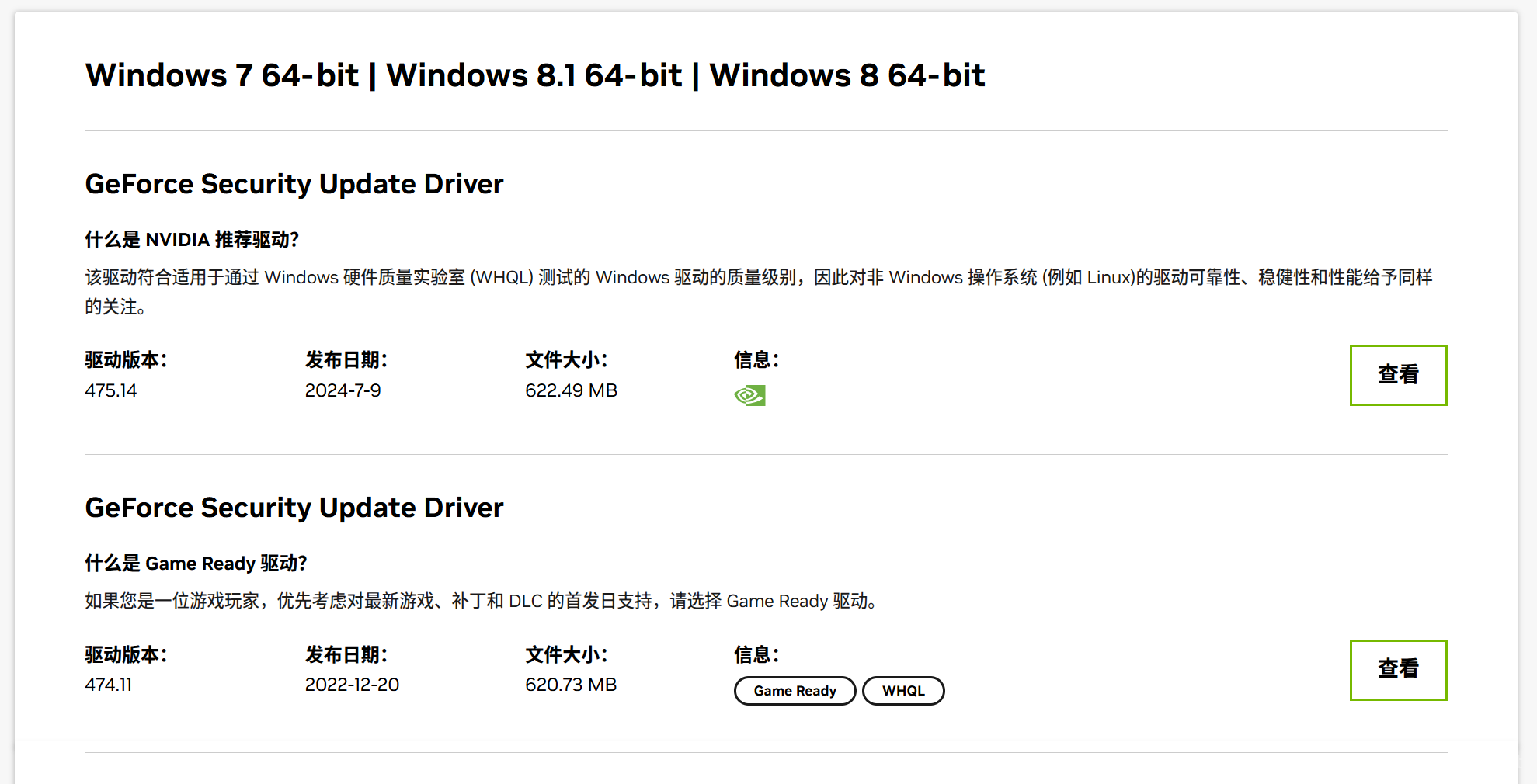This screenshot has width=1537, height=784.
Task: Click the release date 2022-12-20
Action: 352,685
